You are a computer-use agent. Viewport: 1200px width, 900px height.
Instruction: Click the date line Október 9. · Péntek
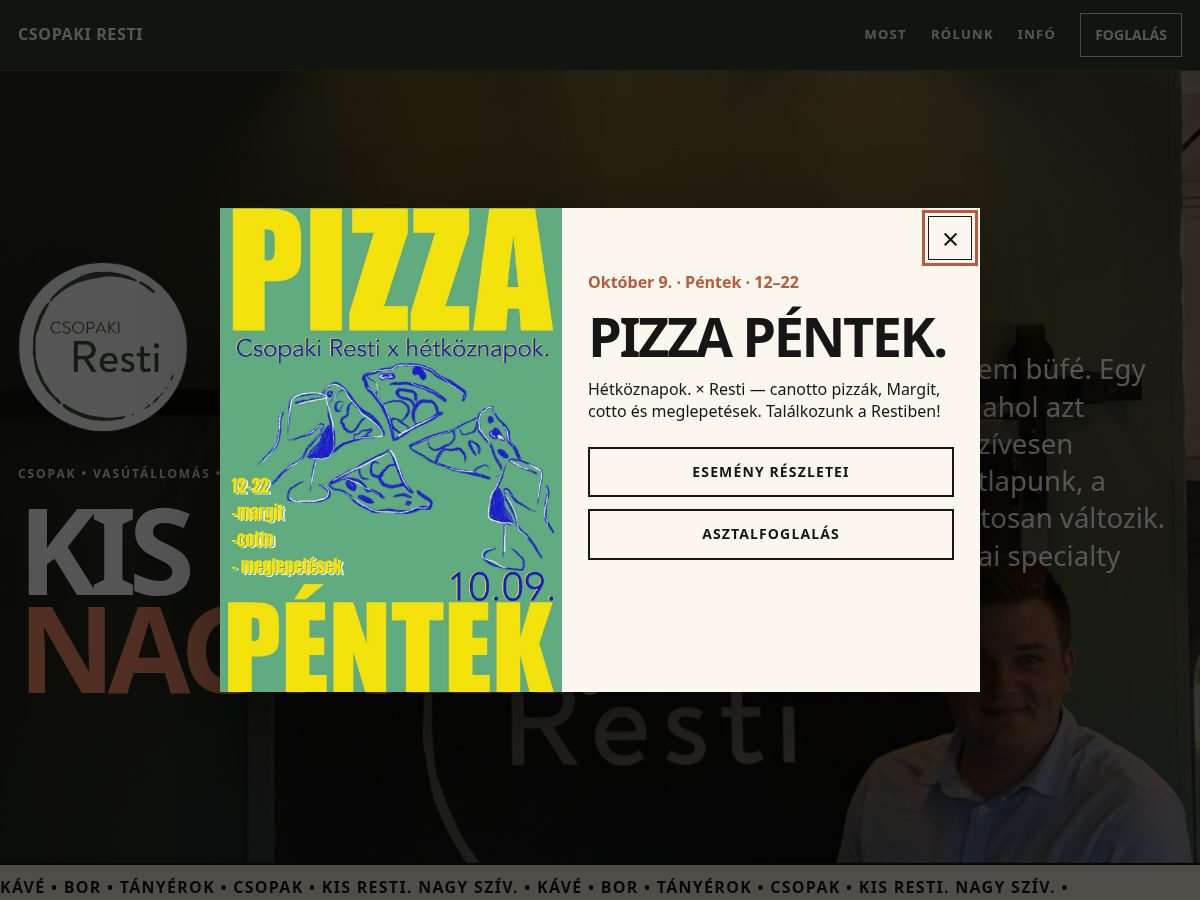pos(693,282)
